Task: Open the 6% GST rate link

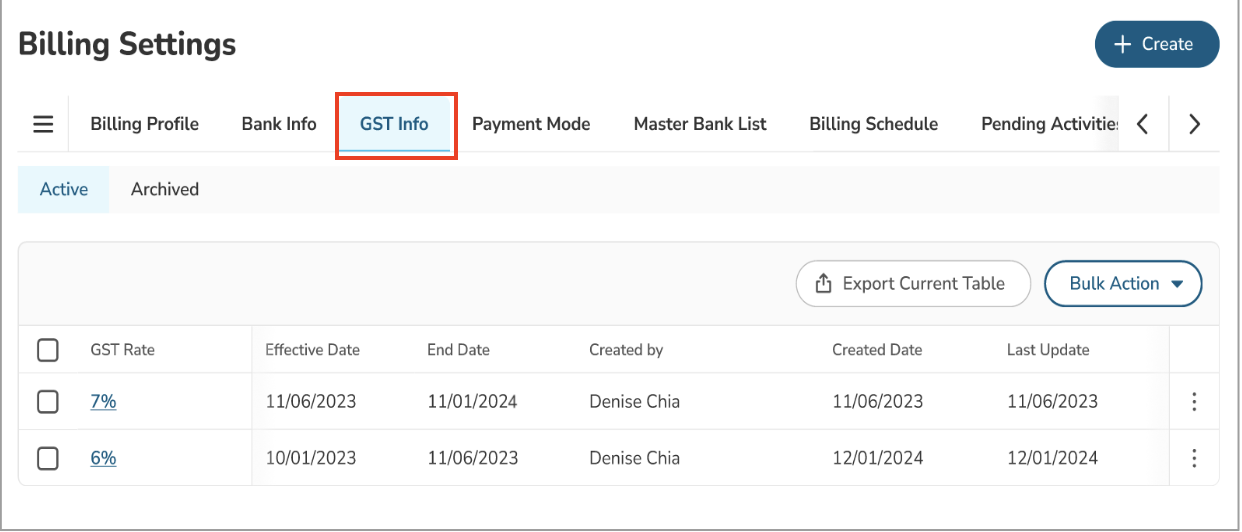Action: 103,458
